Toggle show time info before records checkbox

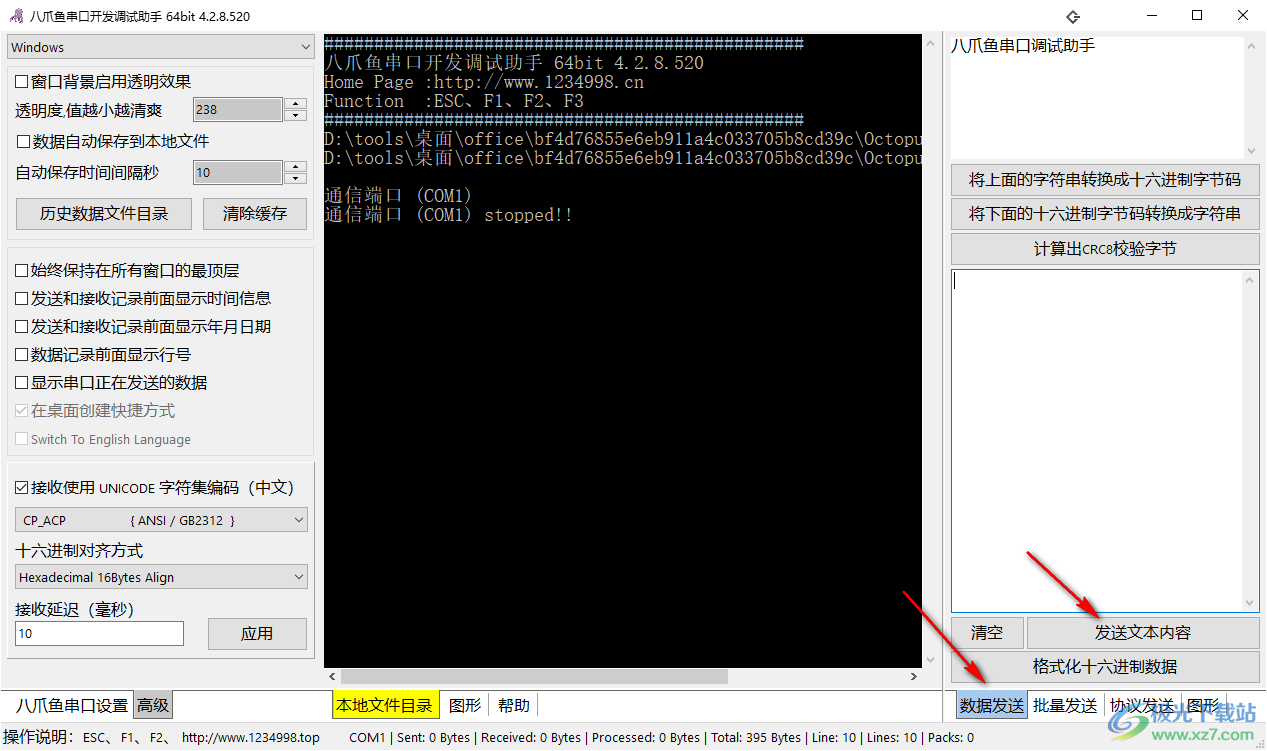tap(22, 298)
